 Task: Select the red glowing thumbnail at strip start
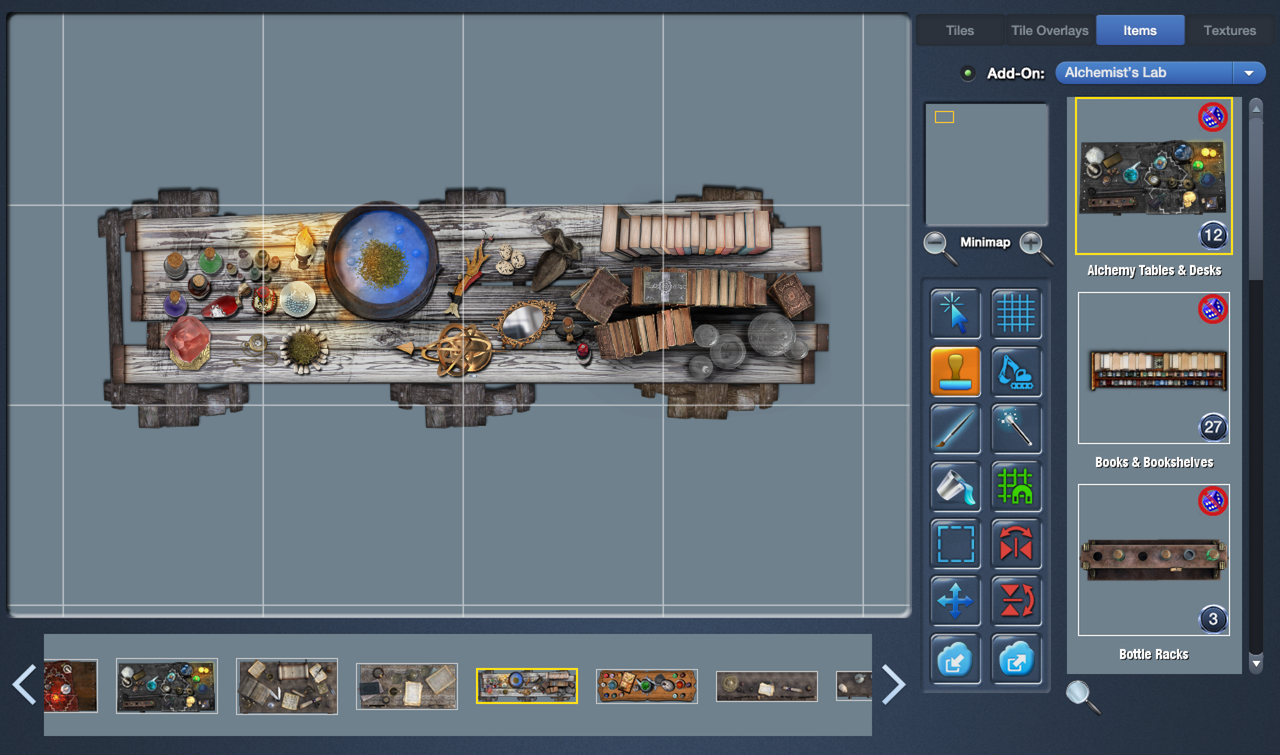point(70,686)
